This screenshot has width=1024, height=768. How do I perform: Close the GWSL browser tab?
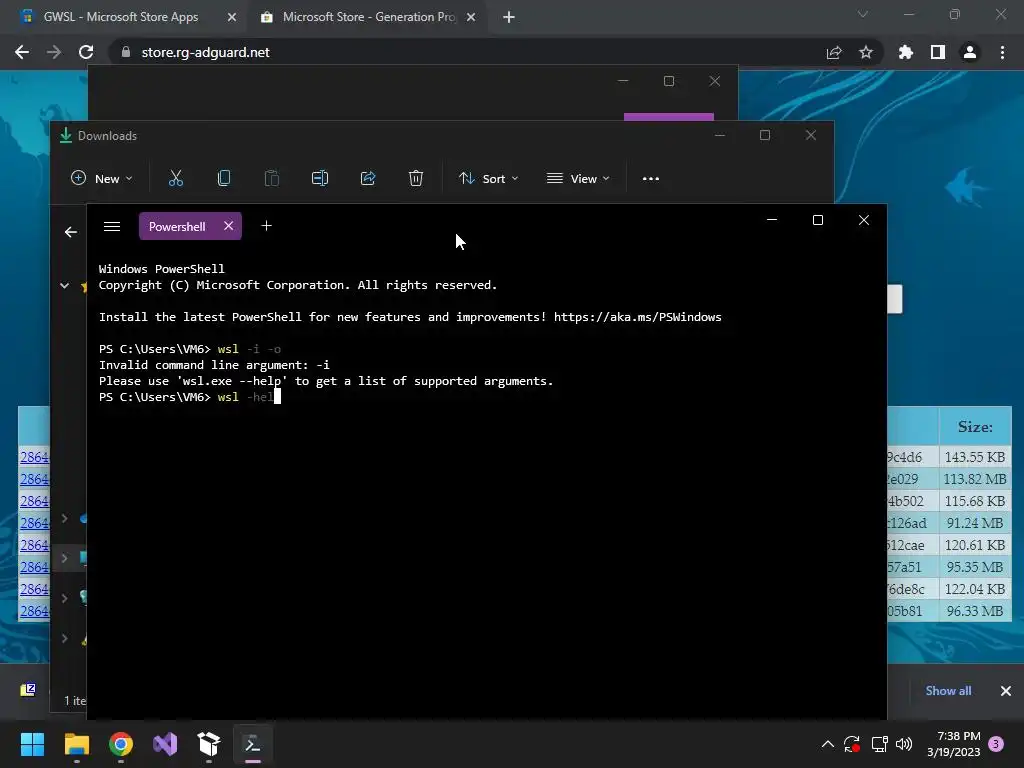click(x=232, y=18)
